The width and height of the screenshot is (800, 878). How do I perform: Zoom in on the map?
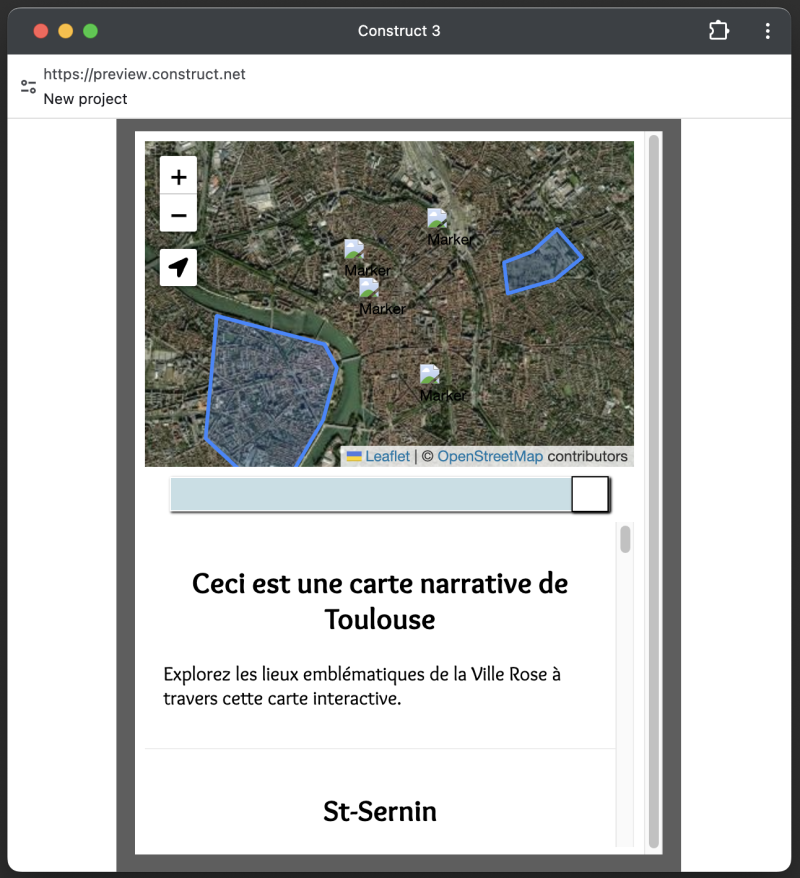pyautogui.click(x=178, y=176)
